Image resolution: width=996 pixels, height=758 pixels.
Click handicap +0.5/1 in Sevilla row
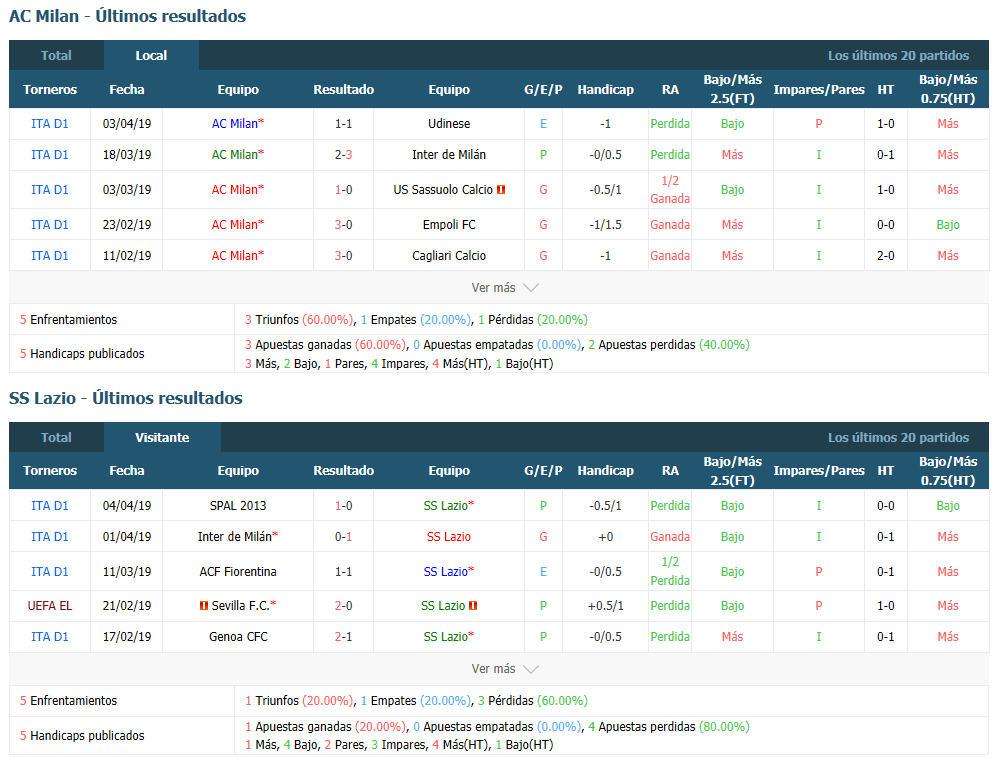(x=605, y=606)
